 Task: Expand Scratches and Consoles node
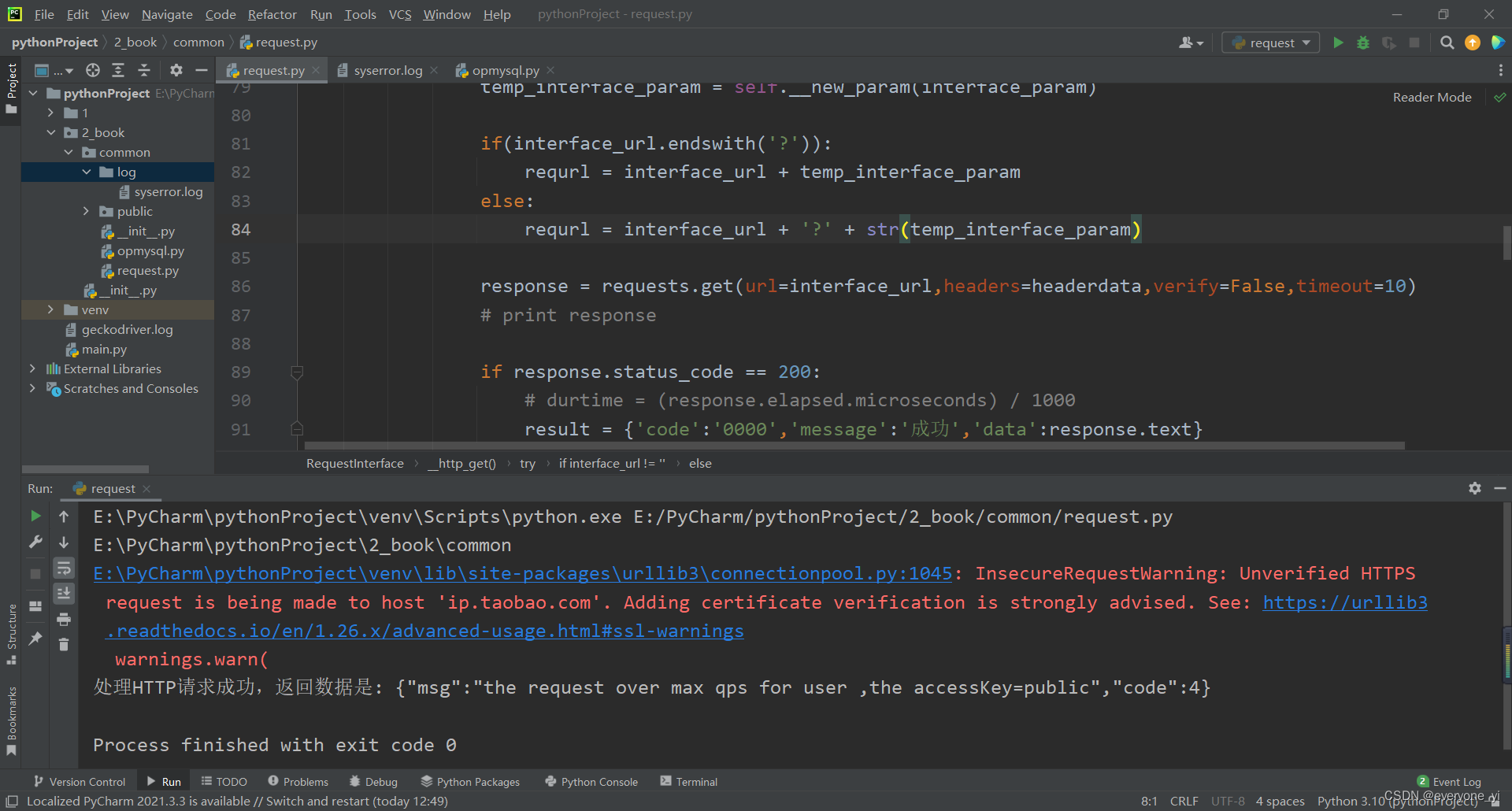(x=32, y=388)
